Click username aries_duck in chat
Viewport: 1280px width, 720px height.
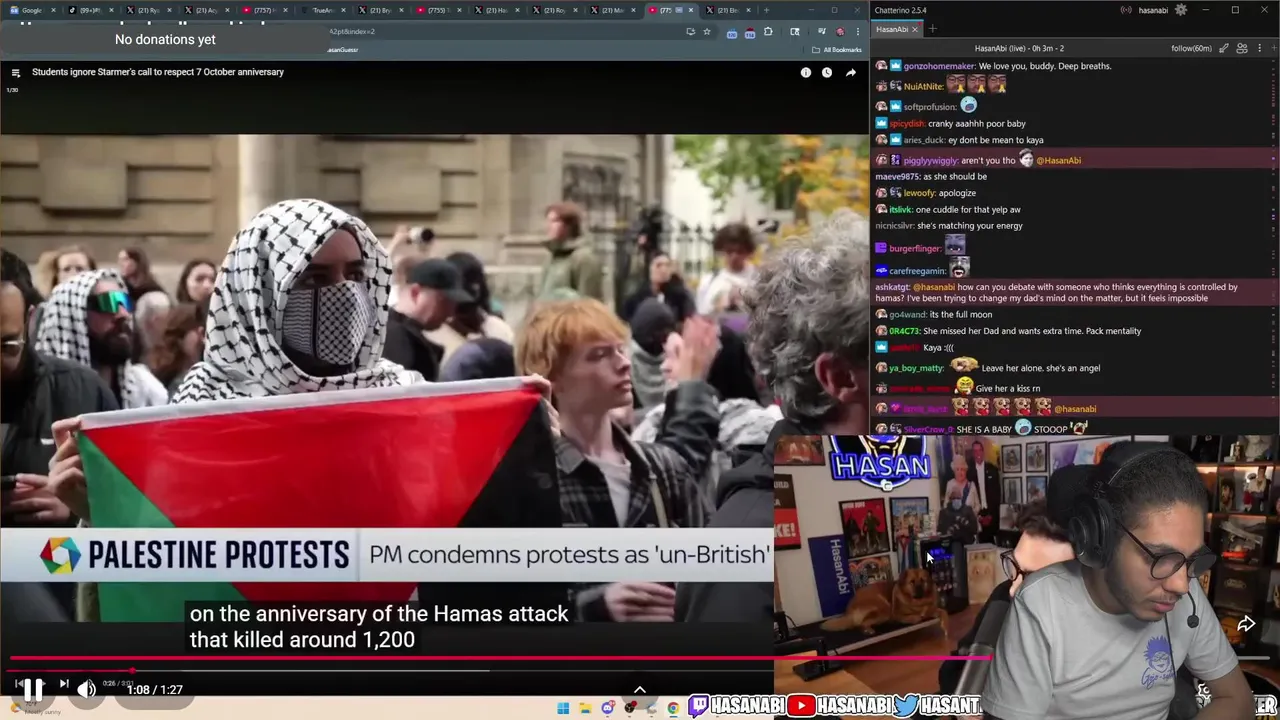tap(923, 140)
